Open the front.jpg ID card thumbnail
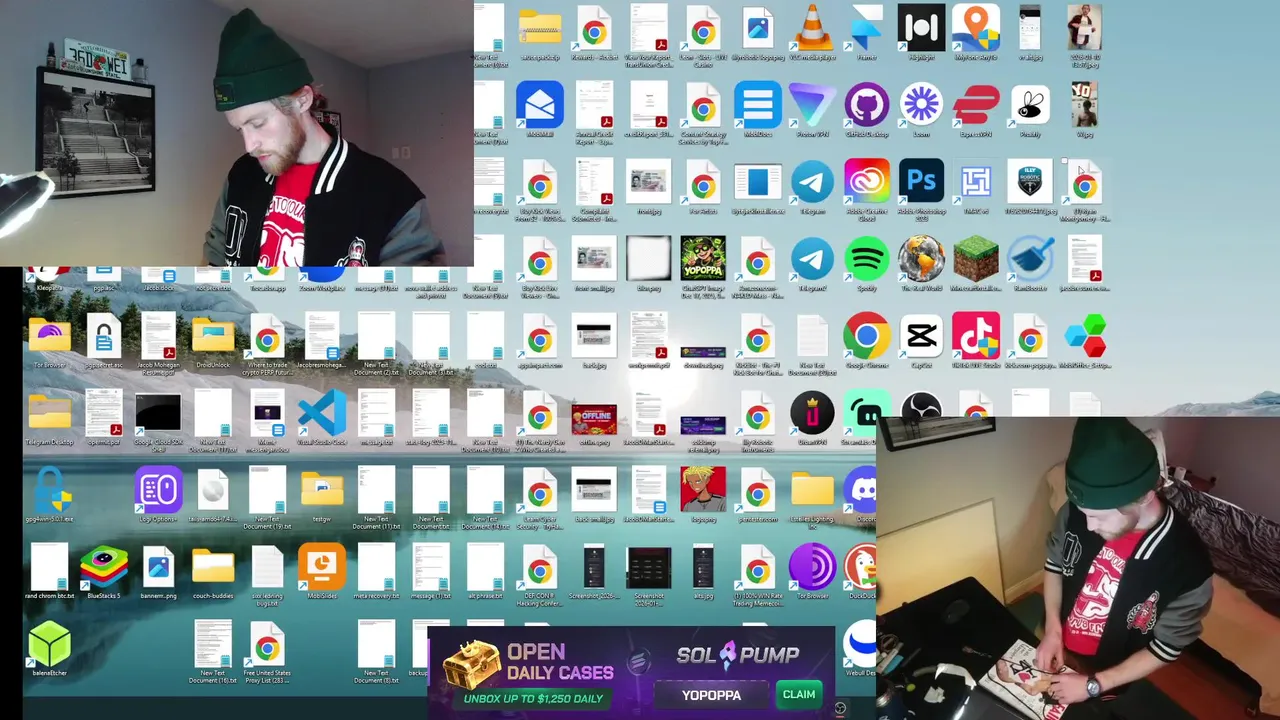The image size is (1280, 720). 649,183
